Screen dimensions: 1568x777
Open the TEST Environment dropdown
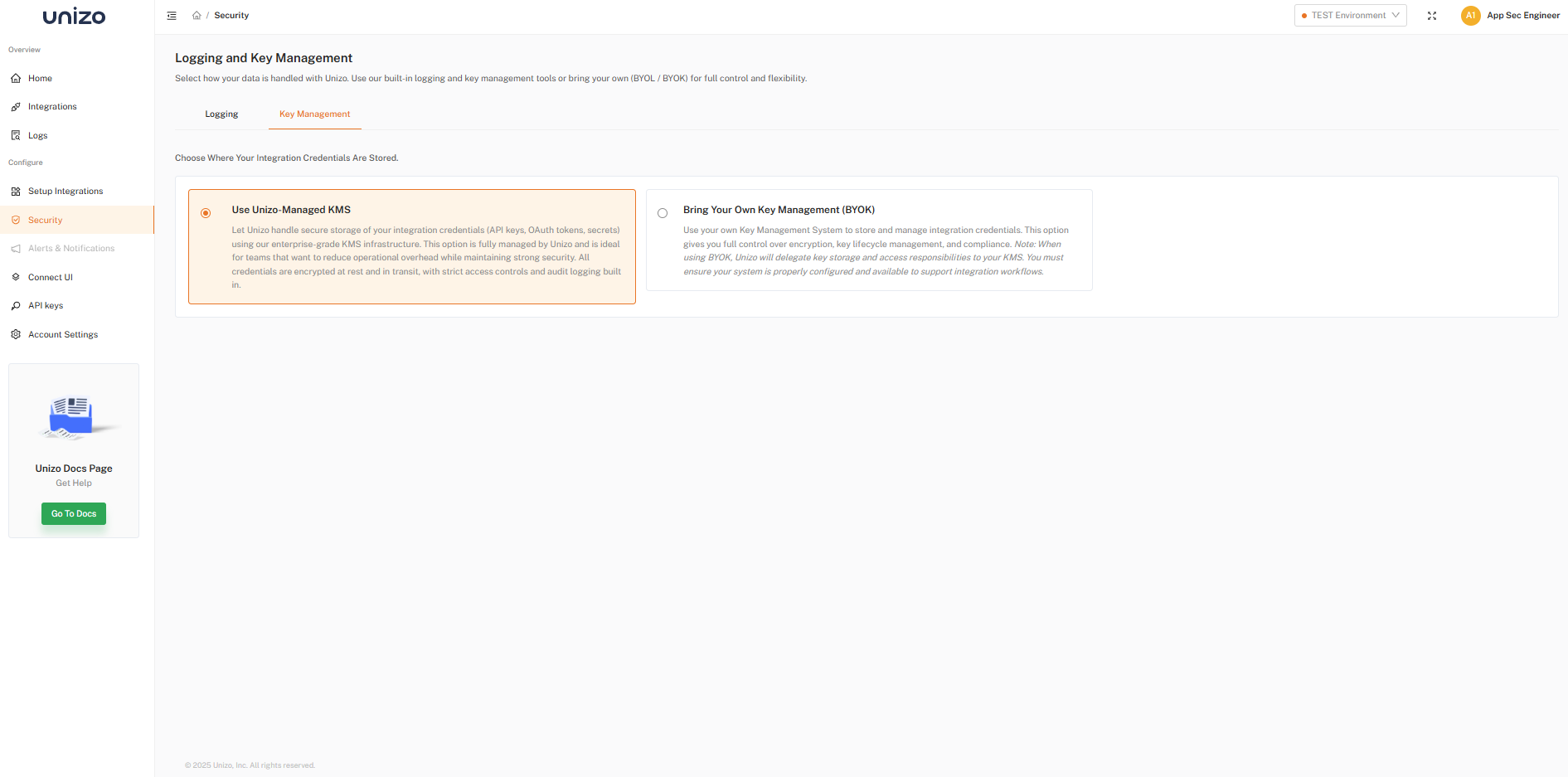[x=1350, y=16]
